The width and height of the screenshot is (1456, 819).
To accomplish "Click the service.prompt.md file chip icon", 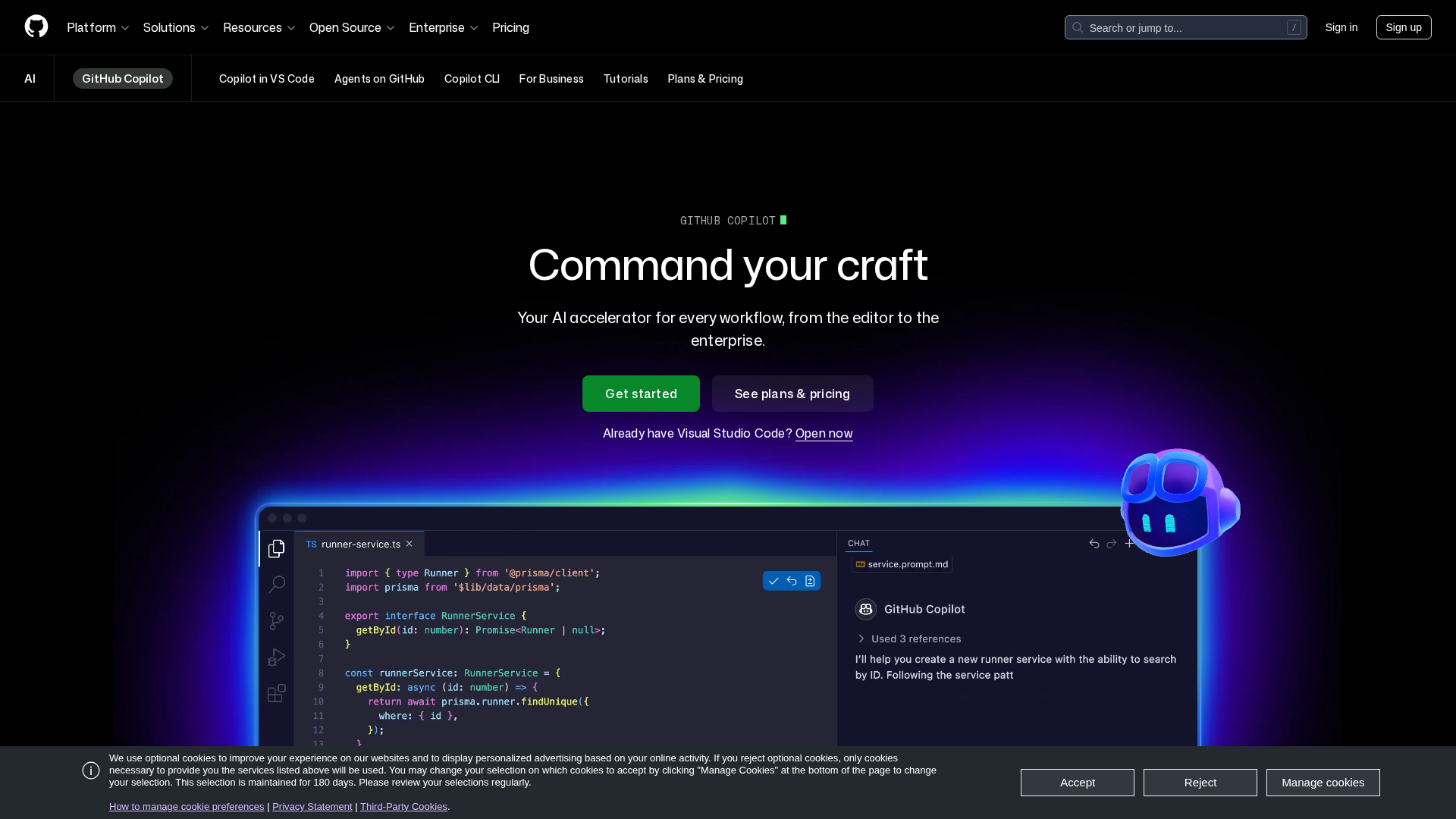I will 861,564.
